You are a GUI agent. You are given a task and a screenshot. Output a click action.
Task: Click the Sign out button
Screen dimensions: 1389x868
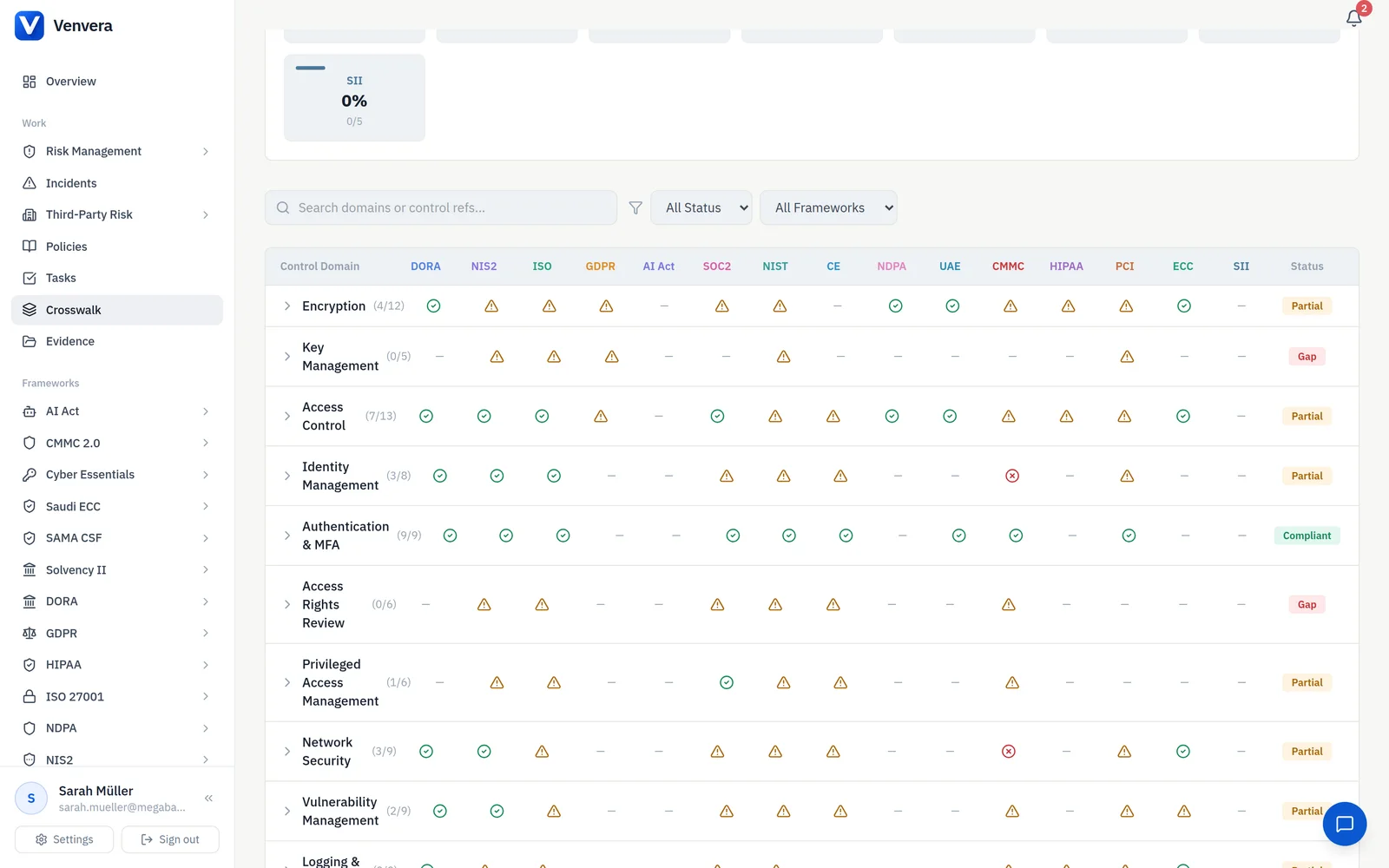tap(170, 839)
